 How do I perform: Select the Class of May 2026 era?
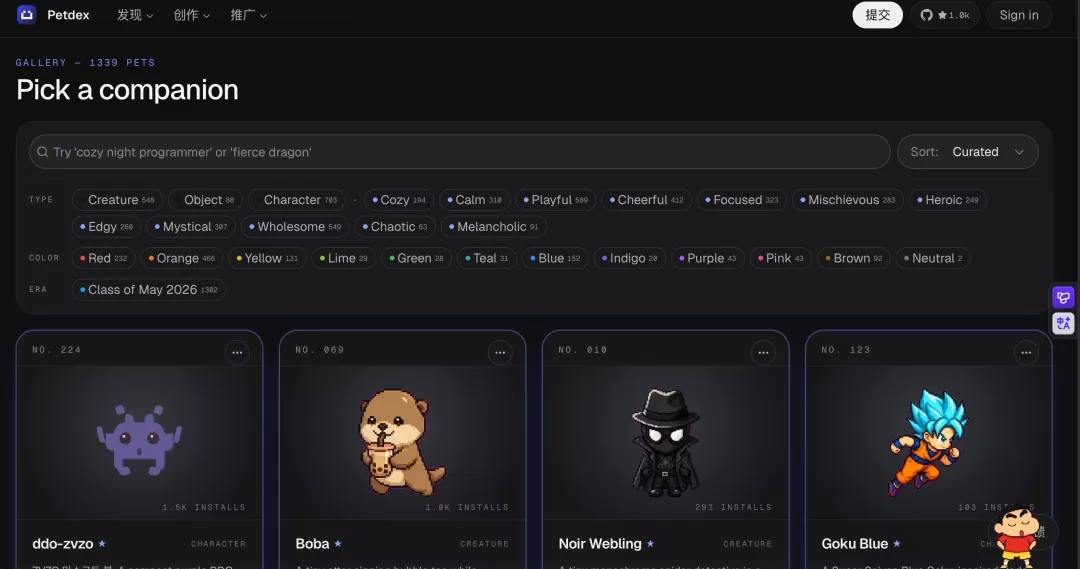pos(149,290)
